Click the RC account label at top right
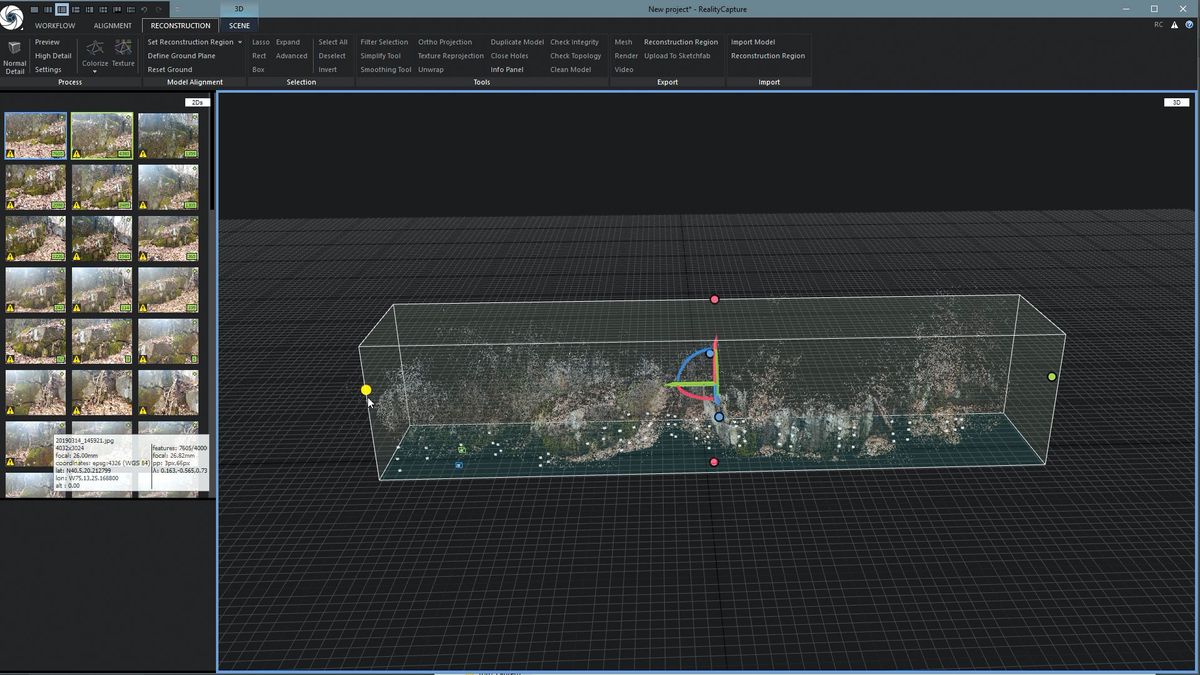This screenshot has width=1200, height=675. pyautogui.click(x=1159, y=24)
